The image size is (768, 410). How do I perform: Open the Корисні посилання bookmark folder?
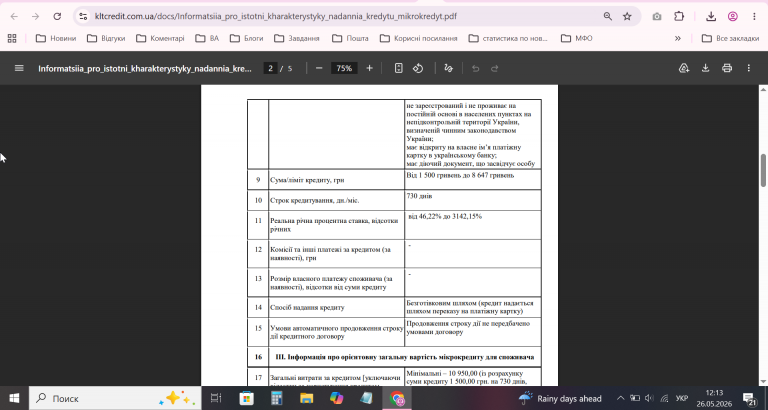click(x=418, y=38)
